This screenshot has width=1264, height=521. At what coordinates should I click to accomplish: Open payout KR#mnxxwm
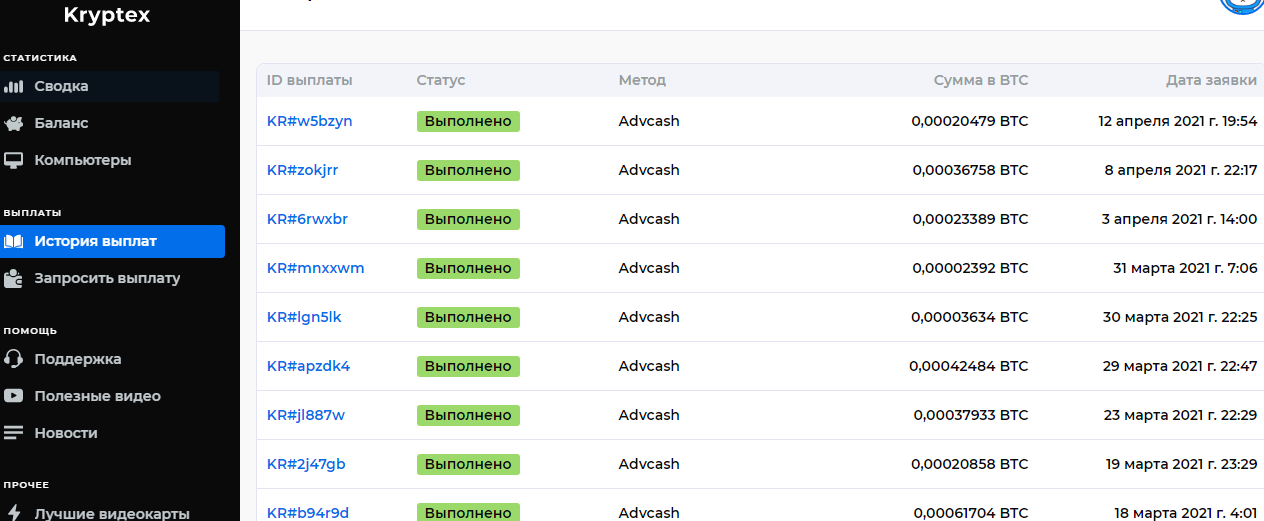tap(315, 268)
